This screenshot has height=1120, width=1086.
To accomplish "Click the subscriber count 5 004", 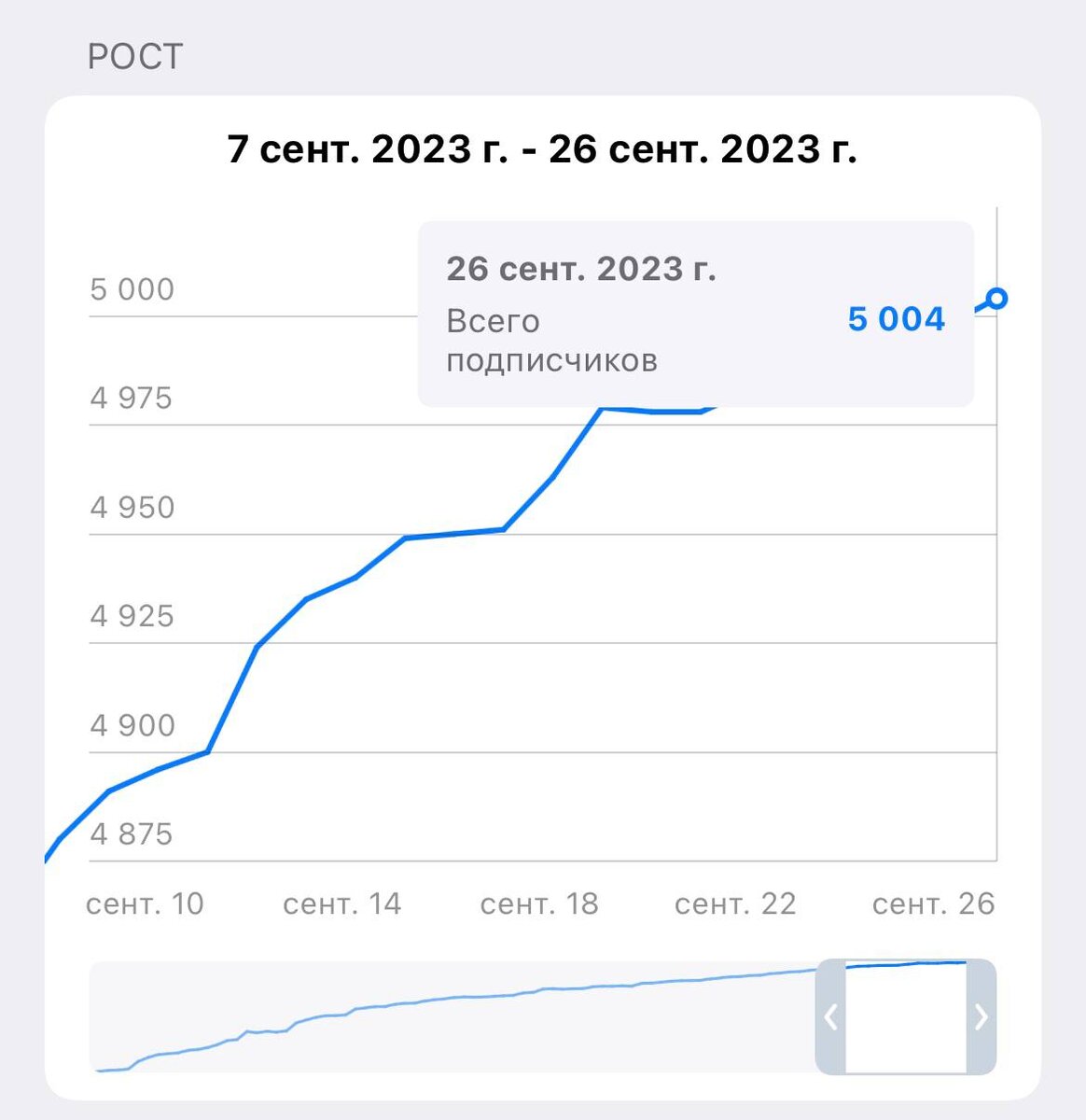I will pyautogui.click(x=896, y=319).
